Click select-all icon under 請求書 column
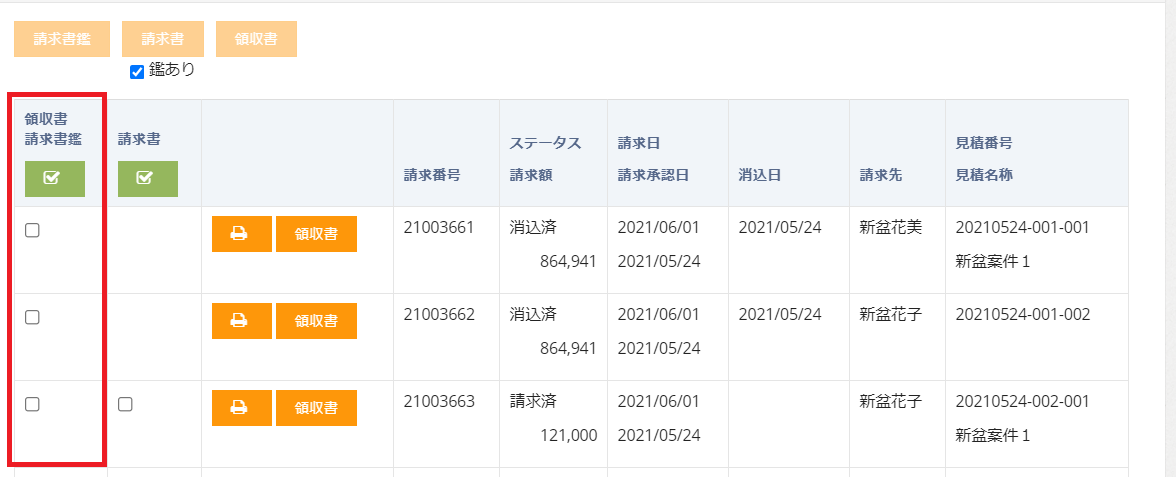Viewport: 1176px width, 477px height. (x=147, y=178)
